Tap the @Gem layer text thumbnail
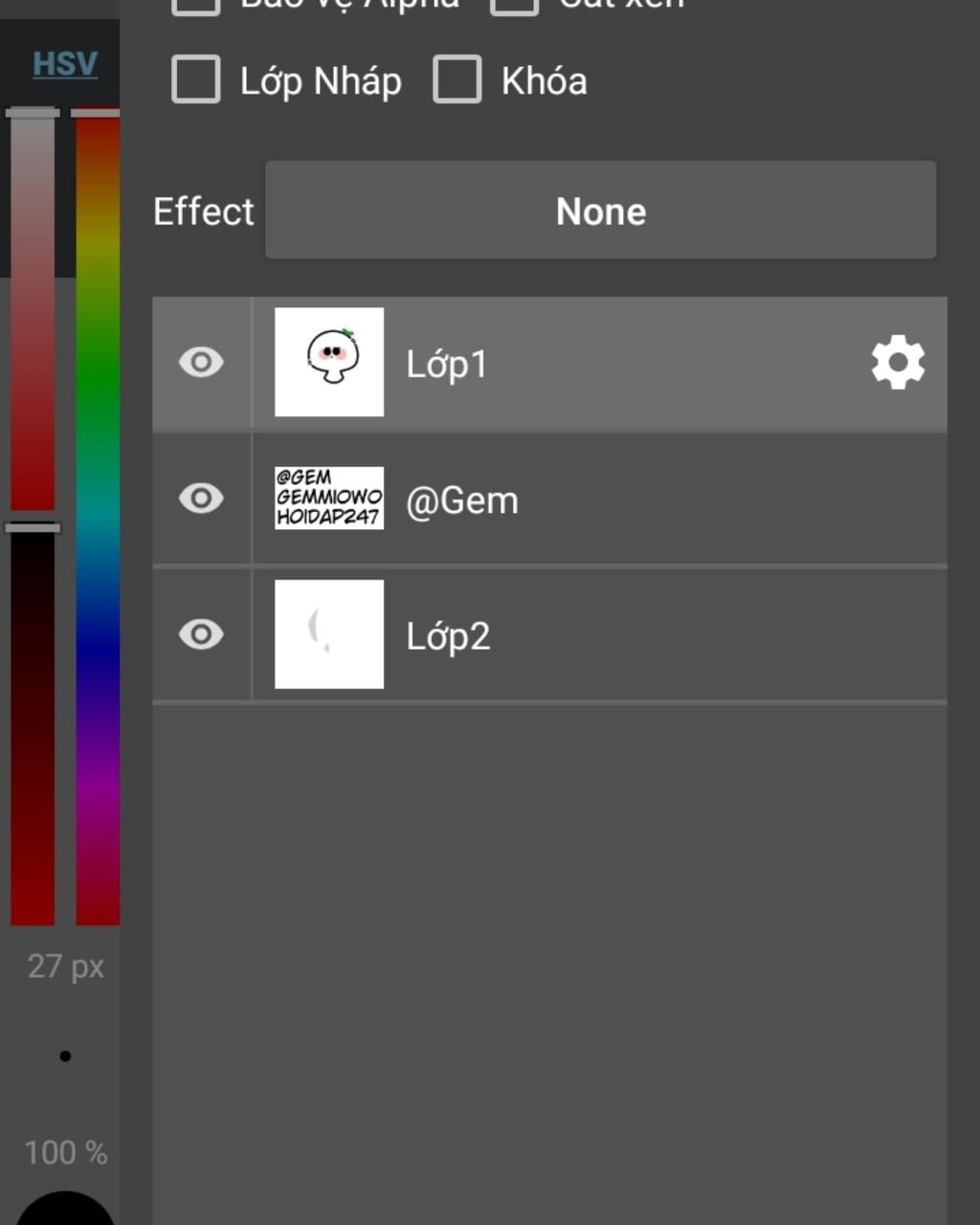Viewport: 980px width, 1225px height. [x=329, y=499]
